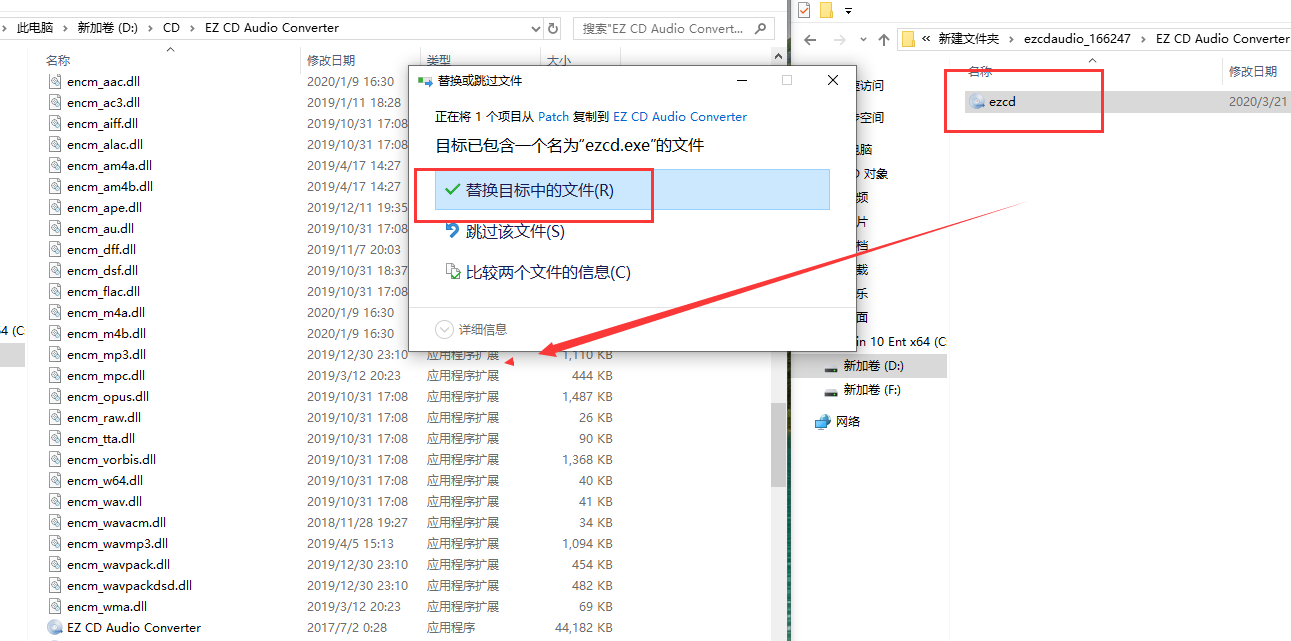Go back in the right Explorer window
The image size is (1291, 641).
click(810, 39)
